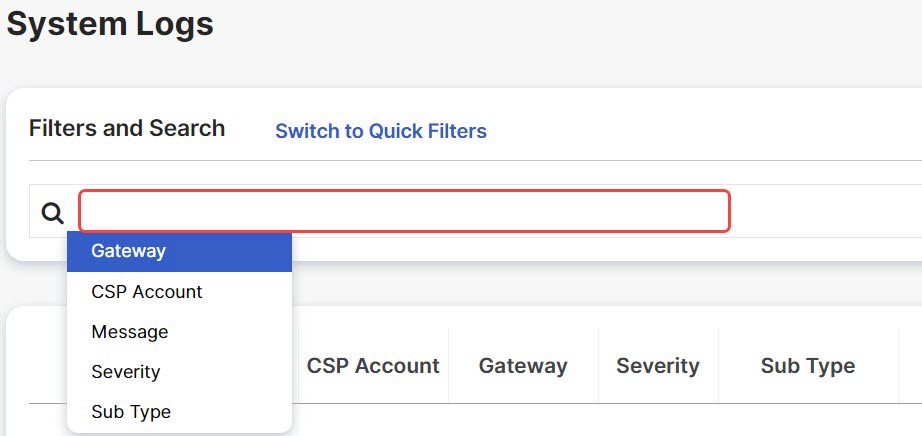Click the divider left of CSP Account header
Viewport: 922px width, 436px height.
point(299,365)
